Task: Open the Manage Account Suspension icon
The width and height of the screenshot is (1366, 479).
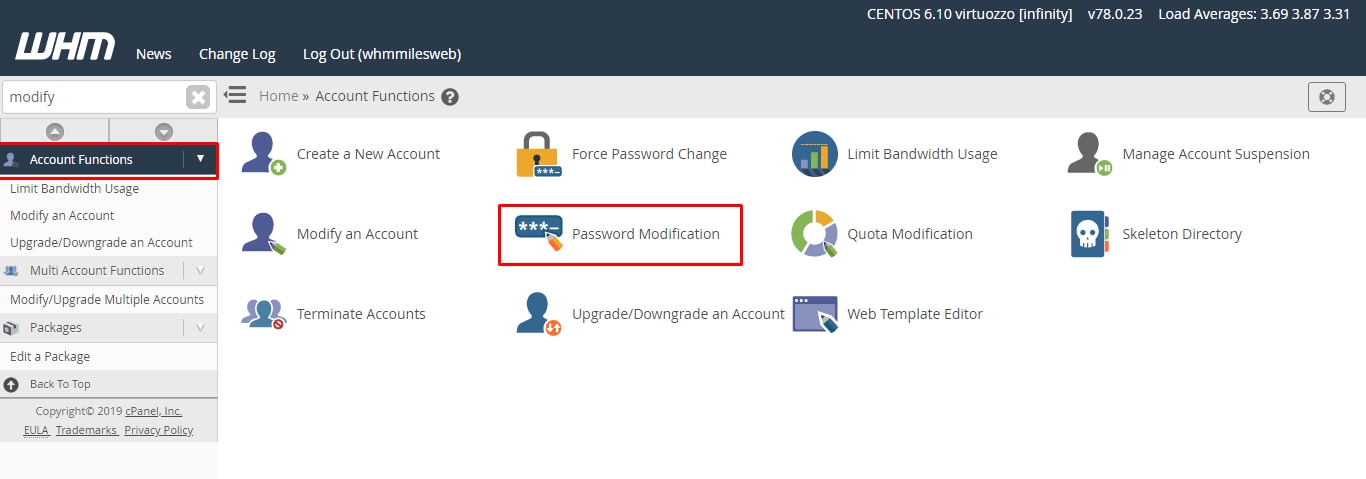Action: pyautogui.click(x=1089, y=154)
